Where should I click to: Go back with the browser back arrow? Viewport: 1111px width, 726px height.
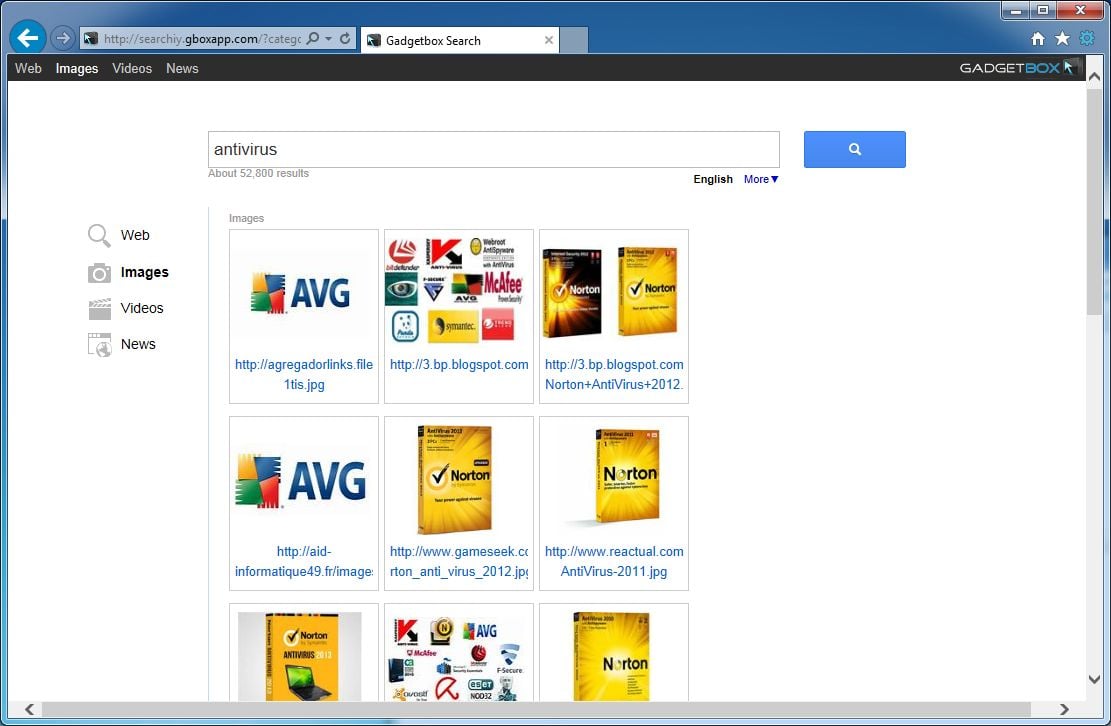pos(28,38)
